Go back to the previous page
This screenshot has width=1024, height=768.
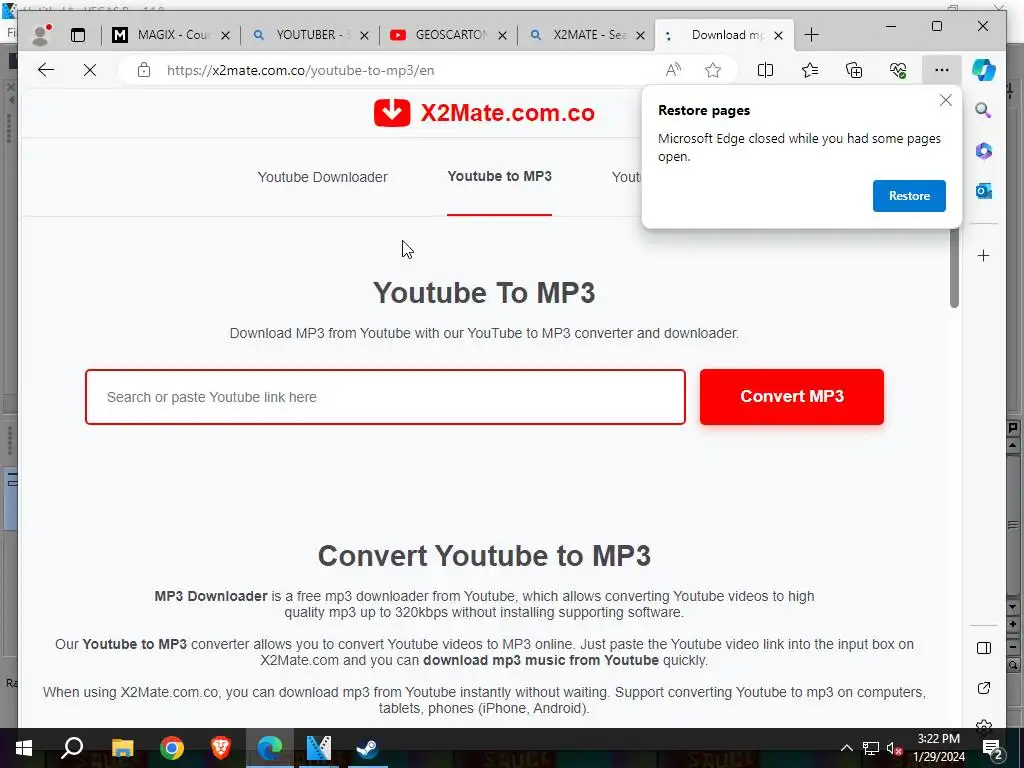click(x=46, y=70)
